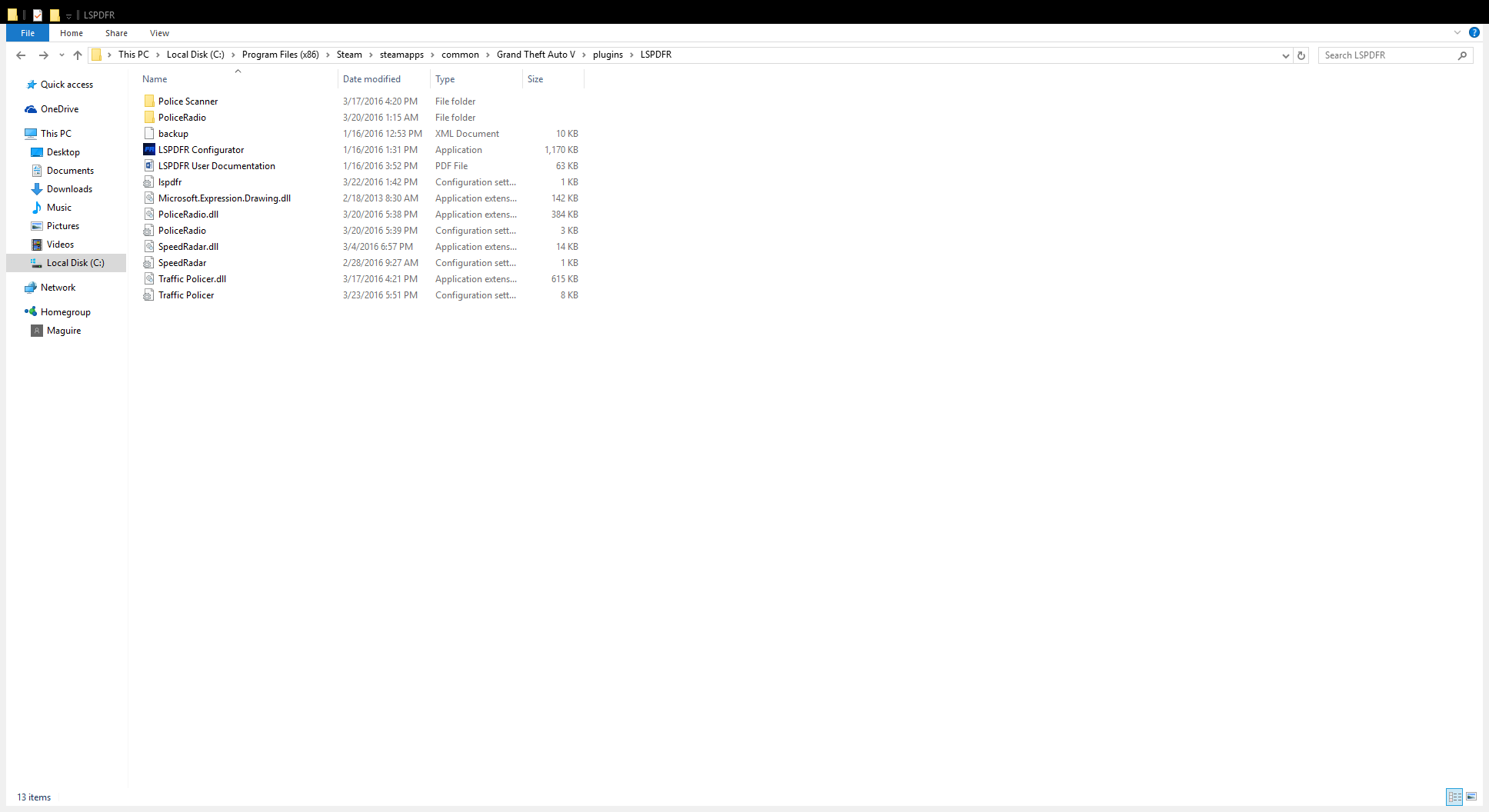Viewport: 1489px width, 812px height.
Task: Click the Back navigation arrow
Action: click(x=21, y=55)
